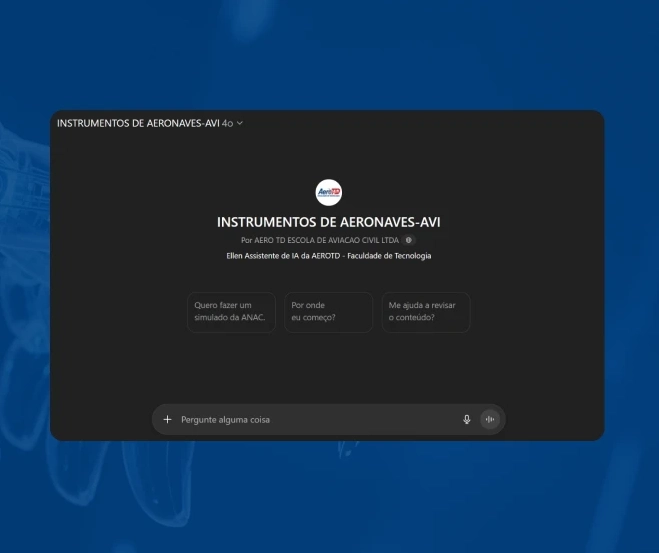Image resolution: width=659 pixels, height=553 pixels.
Task: Select "Me ajuda a revisar o conteúdo?" card
Action: click(x=424, y=312)
